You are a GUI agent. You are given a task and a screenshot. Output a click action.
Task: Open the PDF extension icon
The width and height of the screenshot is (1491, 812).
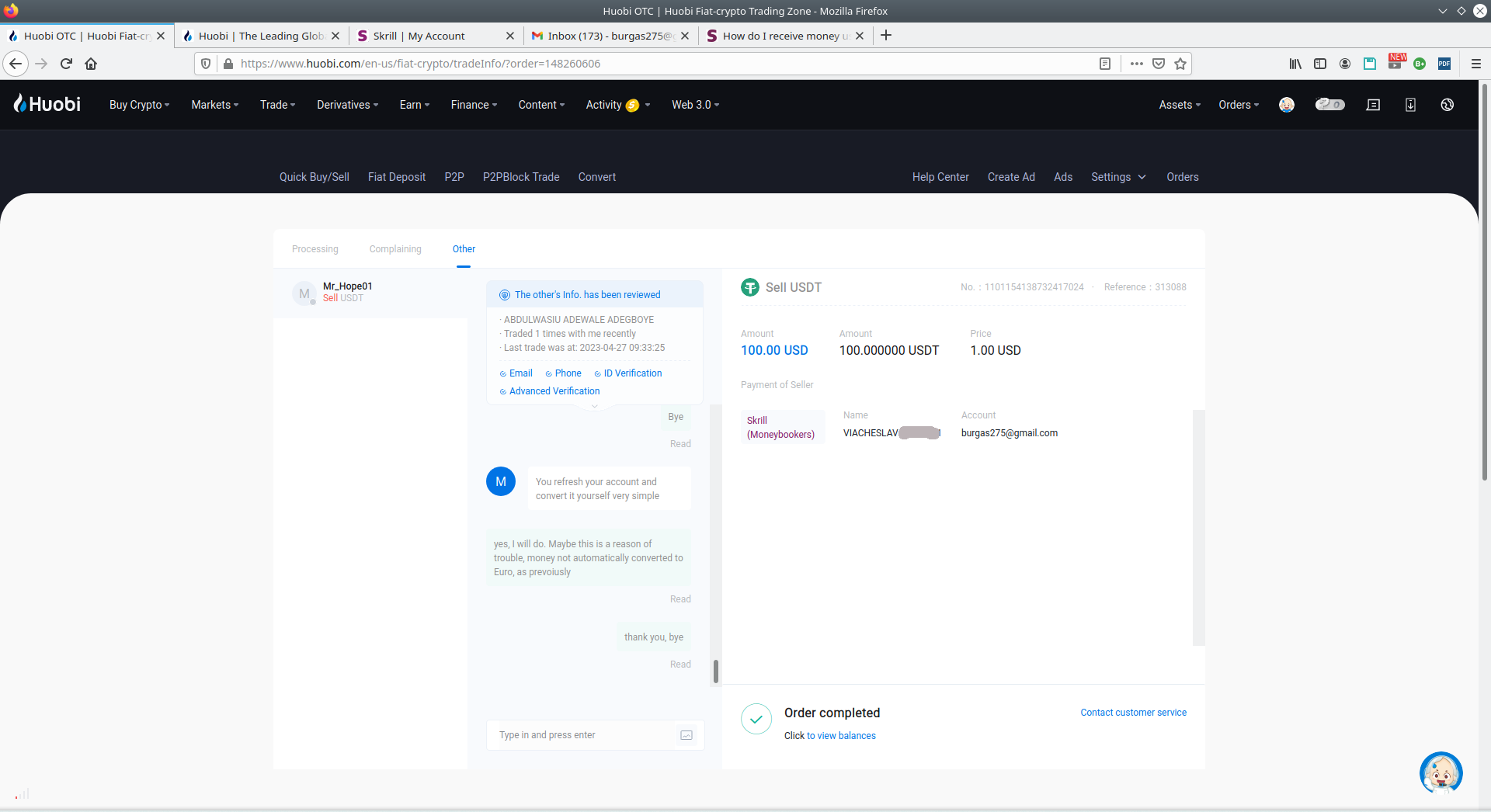coord(1444,64)
